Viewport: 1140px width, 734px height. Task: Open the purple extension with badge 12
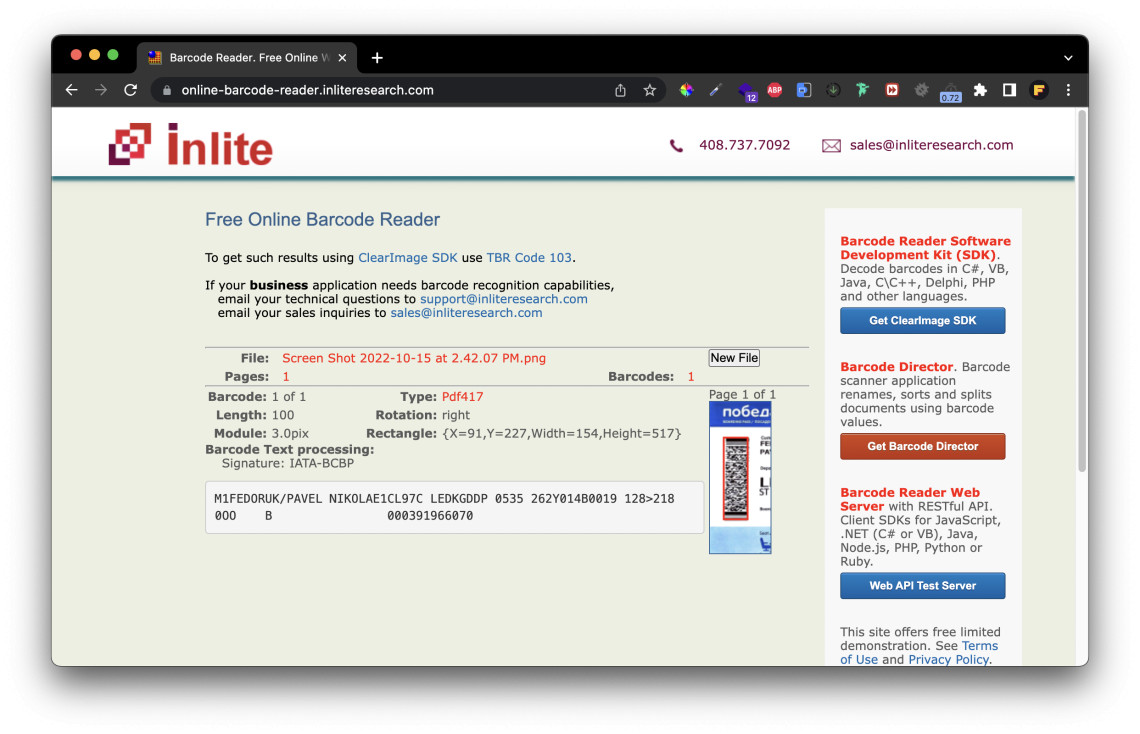(x=747, y=92)
